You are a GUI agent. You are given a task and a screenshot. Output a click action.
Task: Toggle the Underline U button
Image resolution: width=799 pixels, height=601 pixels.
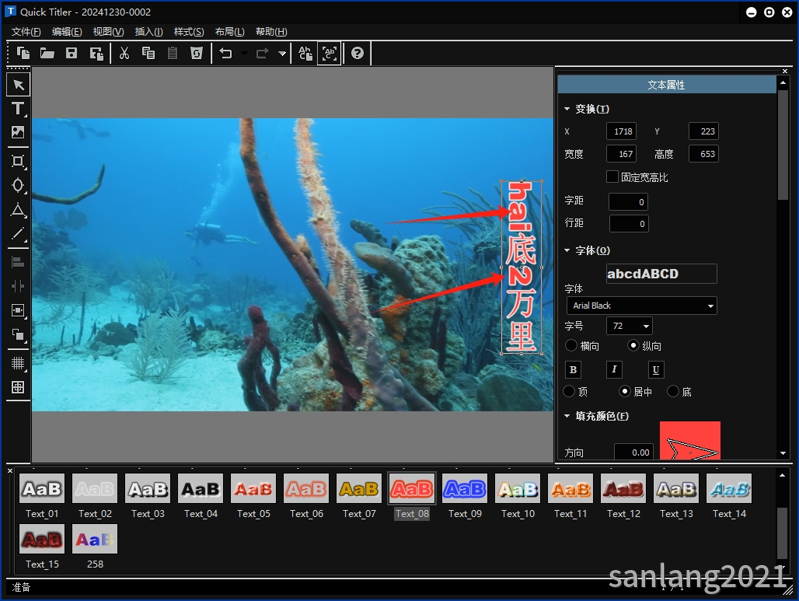point(656,370)
